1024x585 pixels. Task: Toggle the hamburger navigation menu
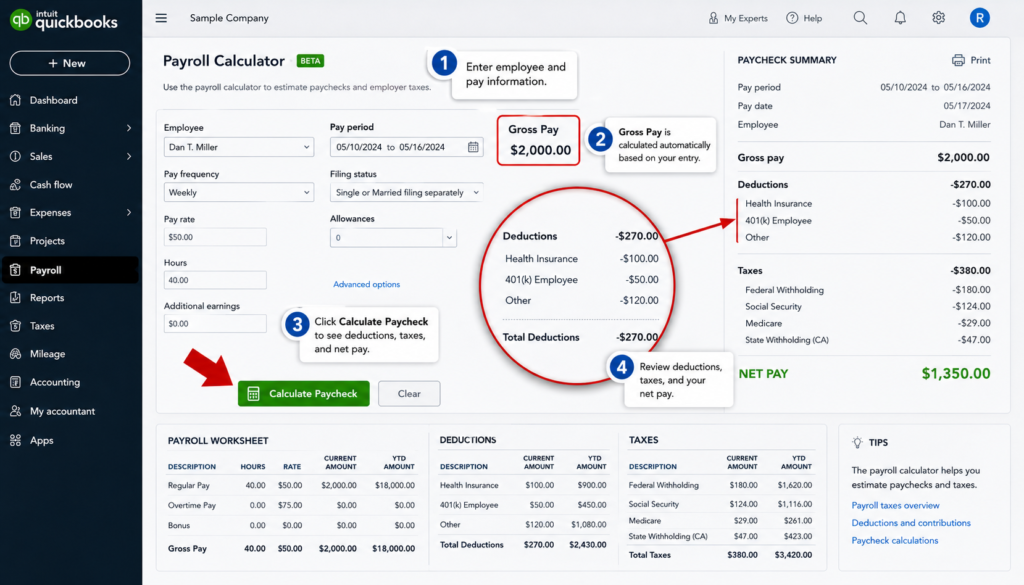pyautogui.click(x=161, y=18)
